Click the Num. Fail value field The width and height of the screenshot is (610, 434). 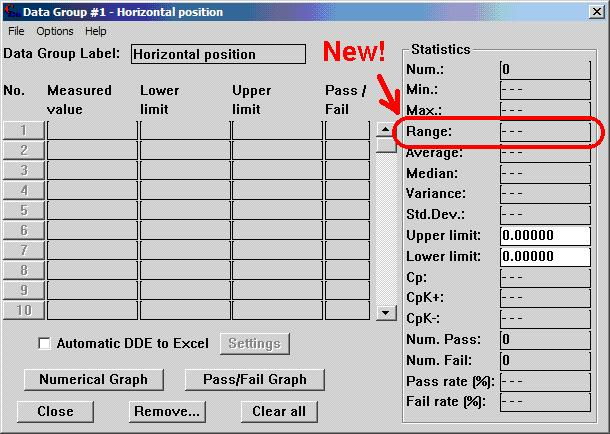545,360
